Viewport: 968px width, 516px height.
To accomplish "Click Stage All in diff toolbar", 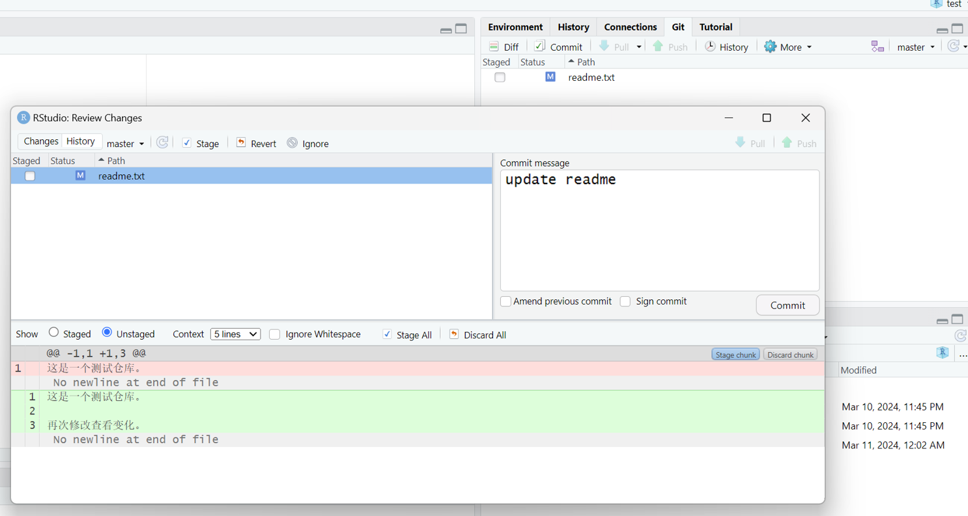I will (407, 335).
